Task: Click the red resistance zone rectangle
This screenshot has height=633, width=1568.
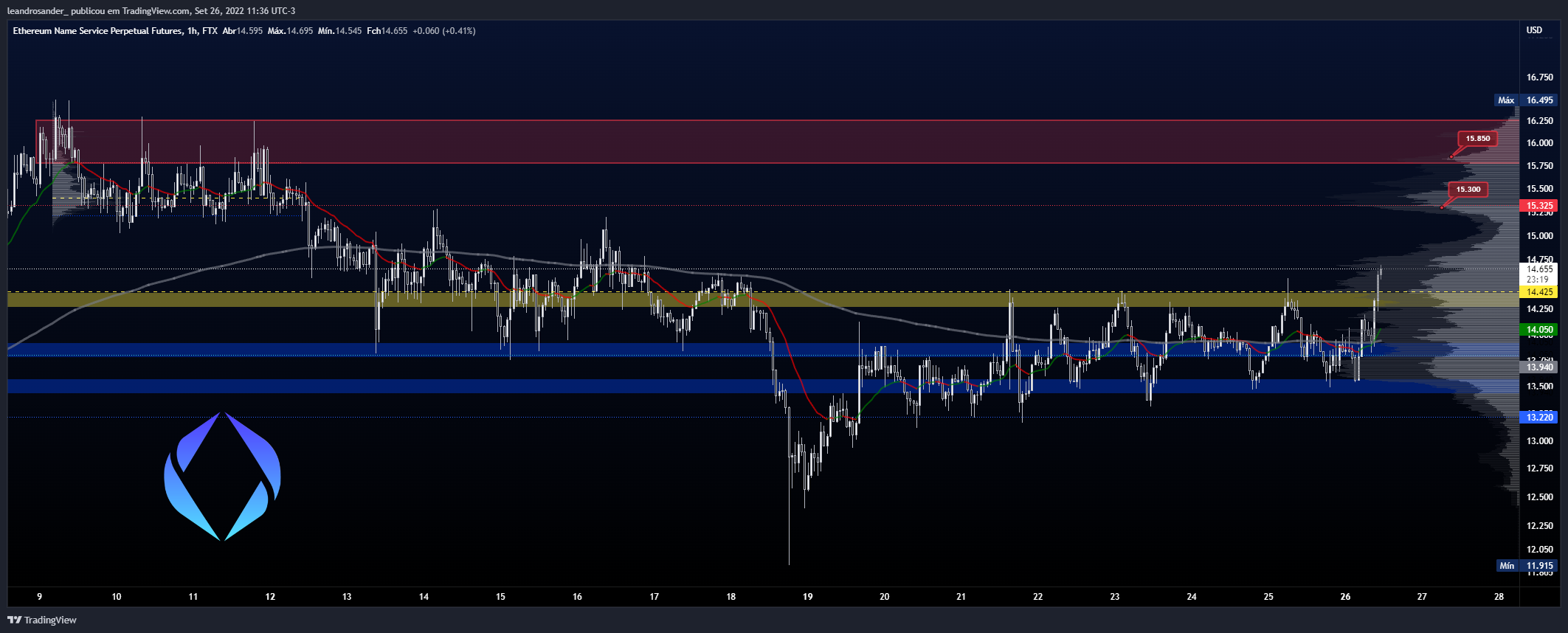Action: (x=775, y=142)
